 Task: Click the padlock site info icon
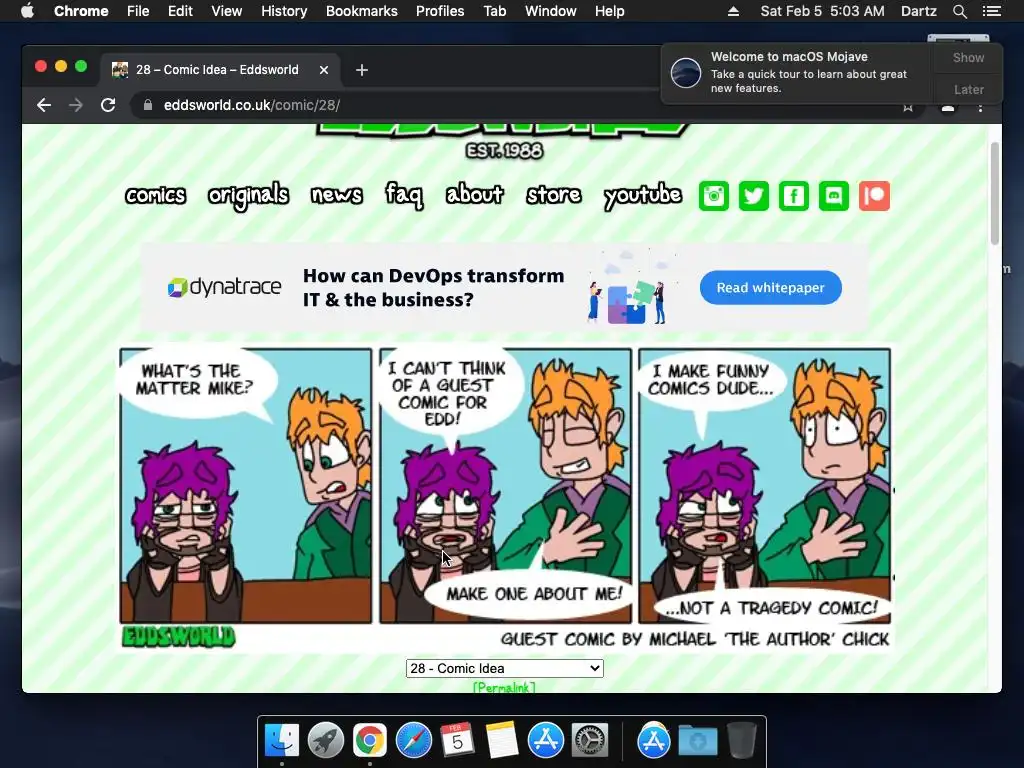click(x=148, y=105)
